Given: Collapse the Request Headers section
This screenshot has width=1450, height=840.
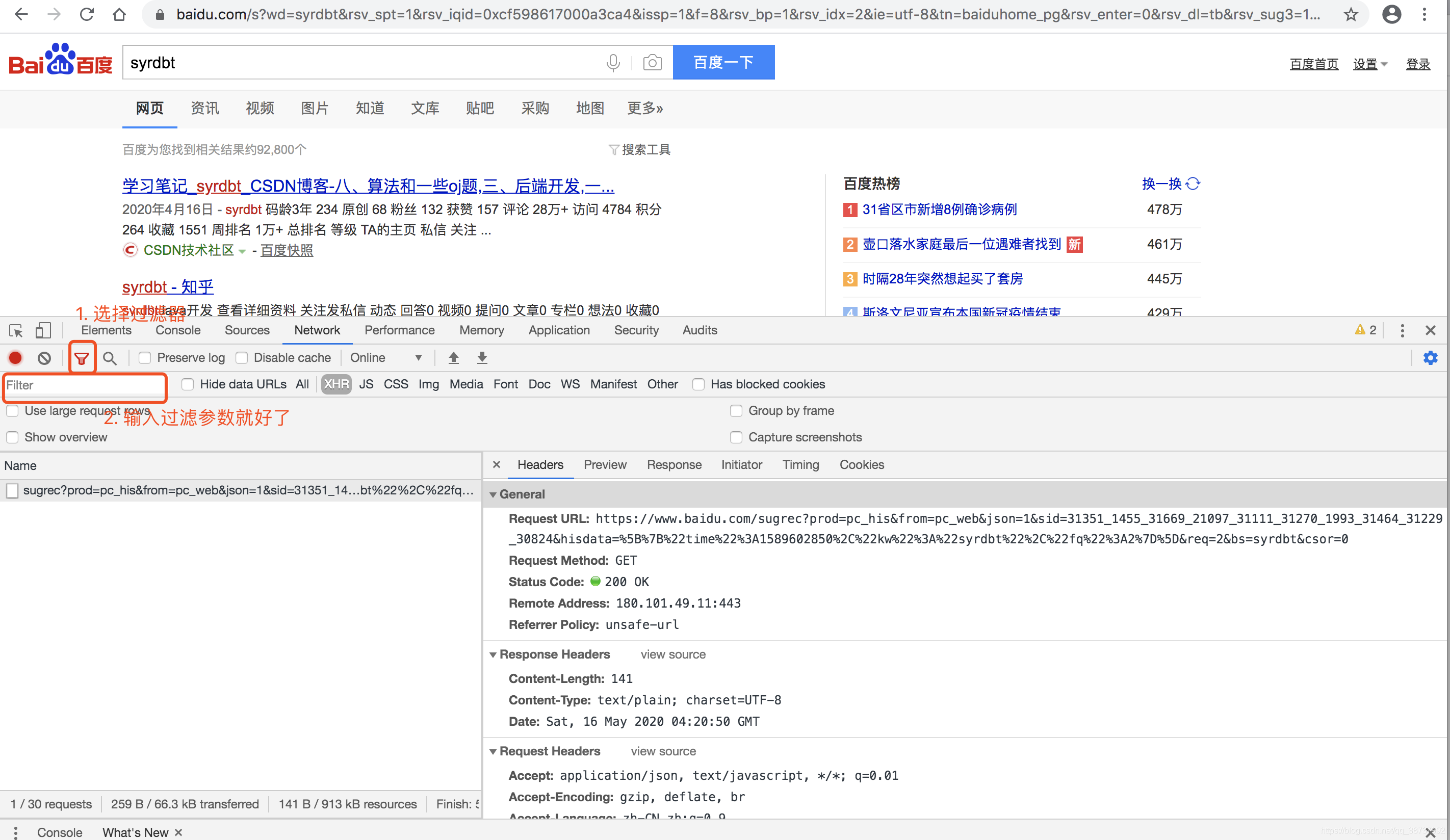Looking at the screenshot, I should pos(493,751).
